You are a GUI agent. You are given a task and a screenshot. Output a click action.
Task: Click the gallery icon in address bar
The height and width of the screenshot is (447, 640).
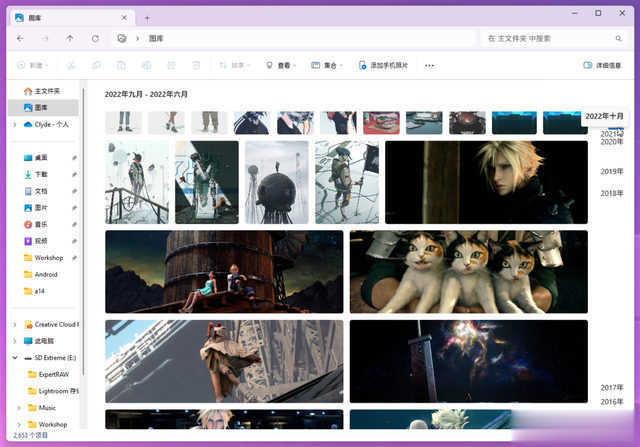click(x=122, y=38)
